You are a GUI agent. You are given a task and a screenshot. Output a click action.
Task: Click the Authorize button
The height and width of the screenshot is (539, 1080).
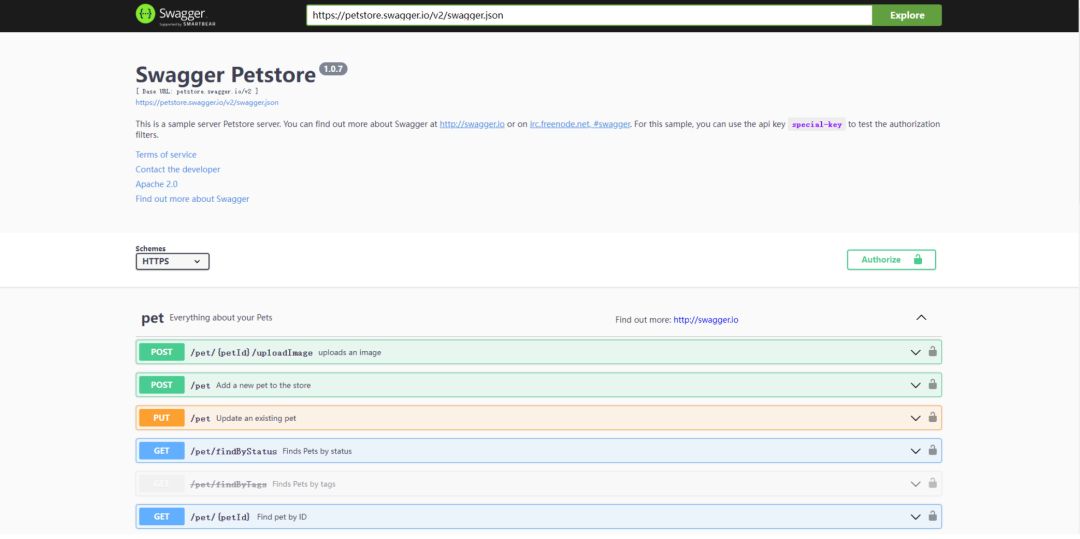(891, 260)
